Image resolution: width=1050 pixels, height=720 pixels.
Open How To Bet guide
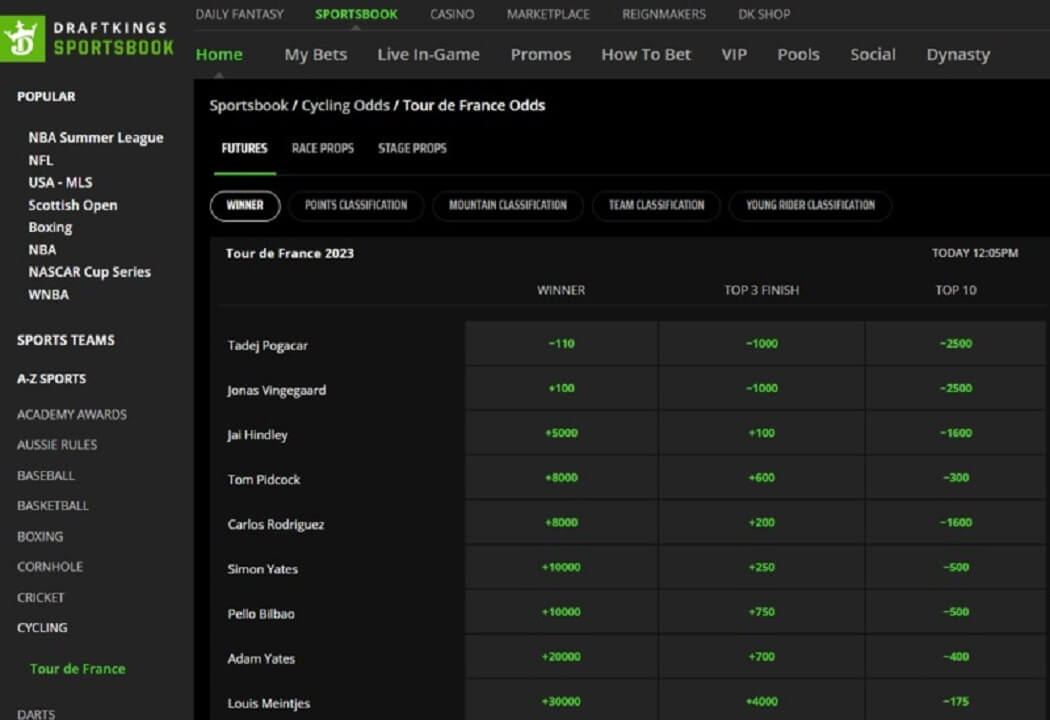[646, 54]
